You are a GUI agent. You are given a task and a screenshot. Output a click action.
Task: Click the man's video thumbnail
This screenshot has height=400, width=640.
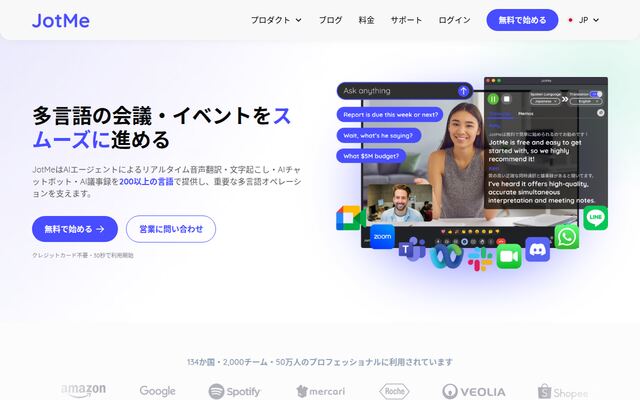click(400, 203)
